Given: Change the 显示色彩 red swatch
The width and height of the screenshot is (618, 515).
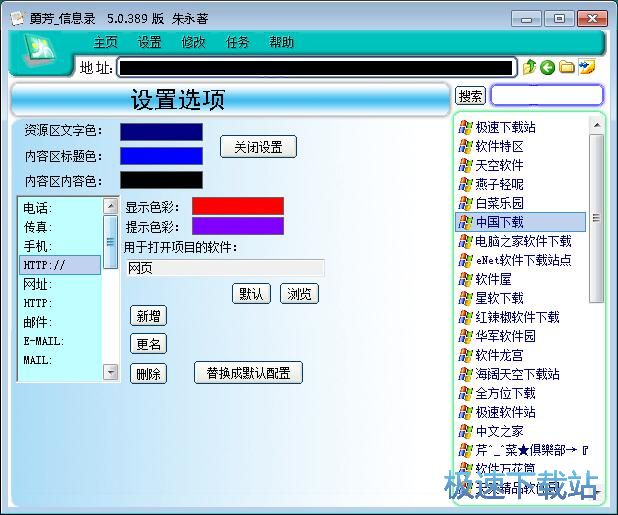Looking at the screenshot, I should (238, 206).
